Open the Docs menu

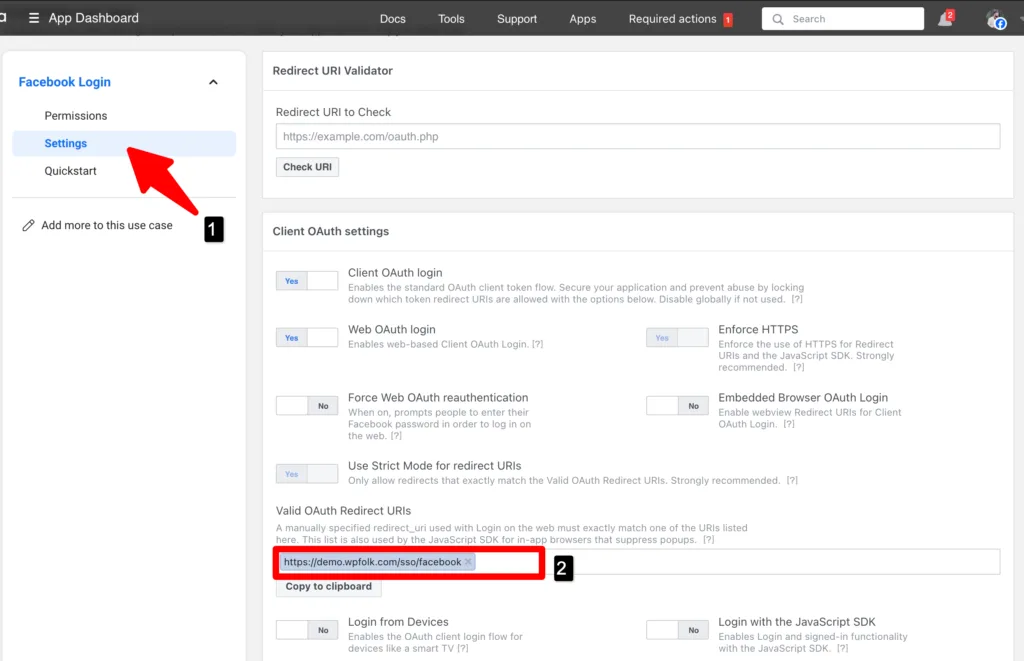(x=392, y=19)
